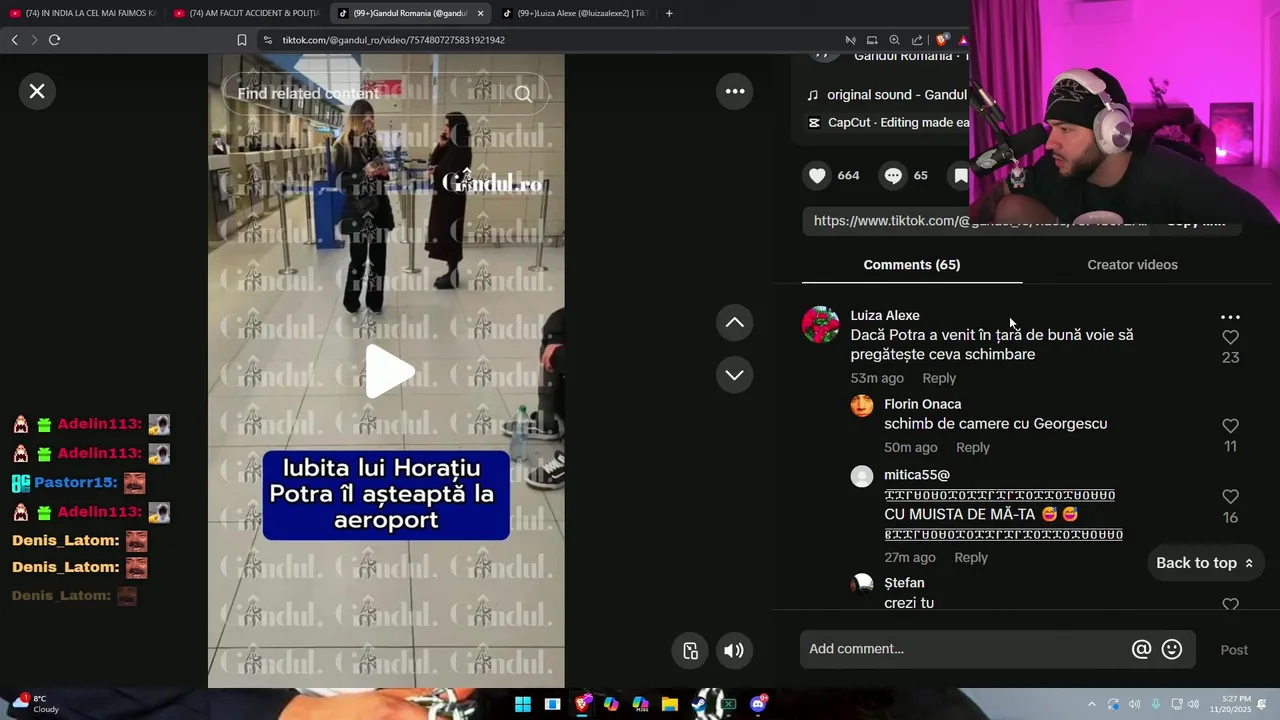Viewport: 1280px width, 720px height.
Task: Like Florin Onaca's comment
Action: (x=1231, y=426)
